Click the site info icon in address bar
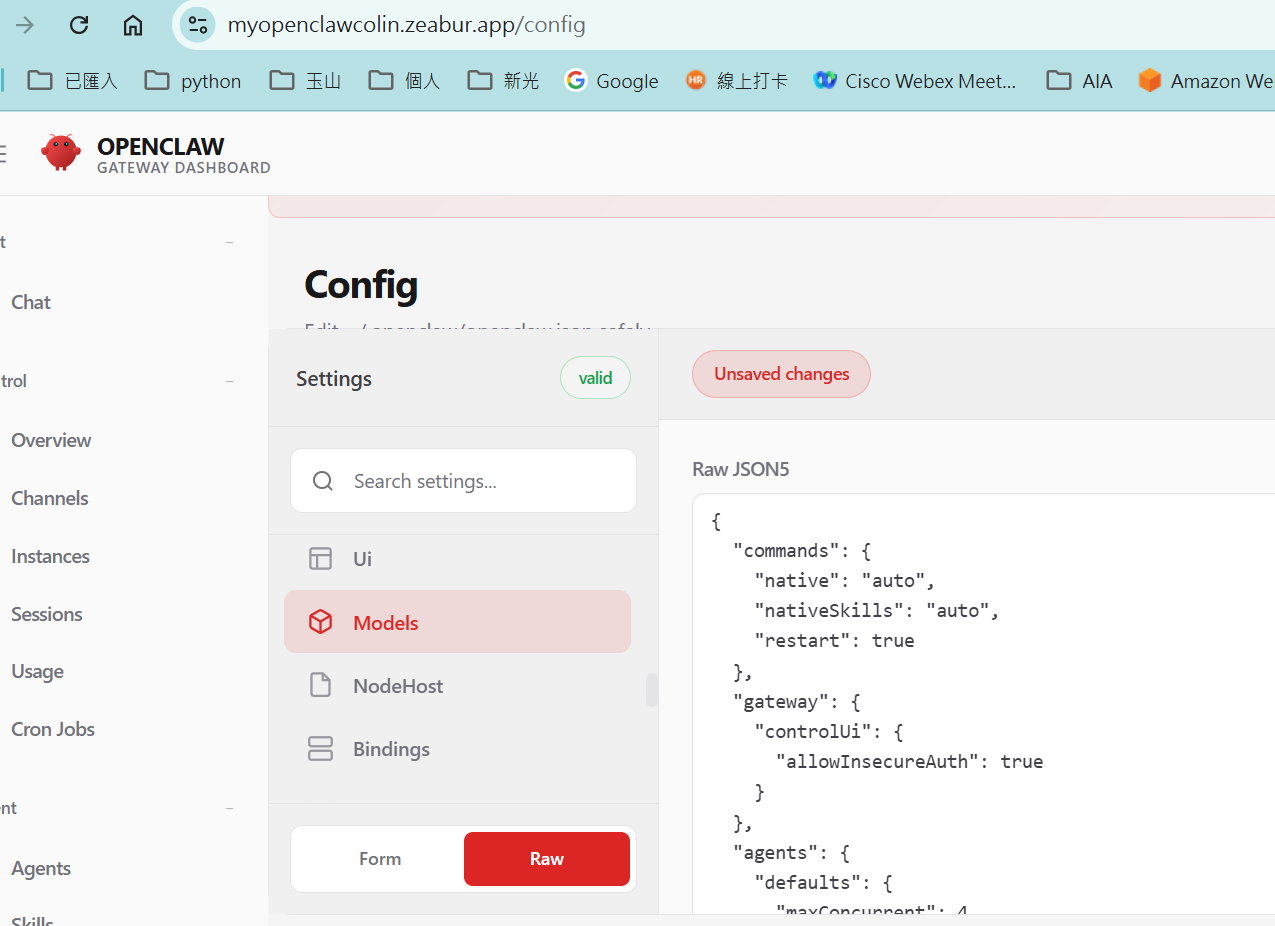The height and width of the screenshot is (926, 1275). click(198, 25)
